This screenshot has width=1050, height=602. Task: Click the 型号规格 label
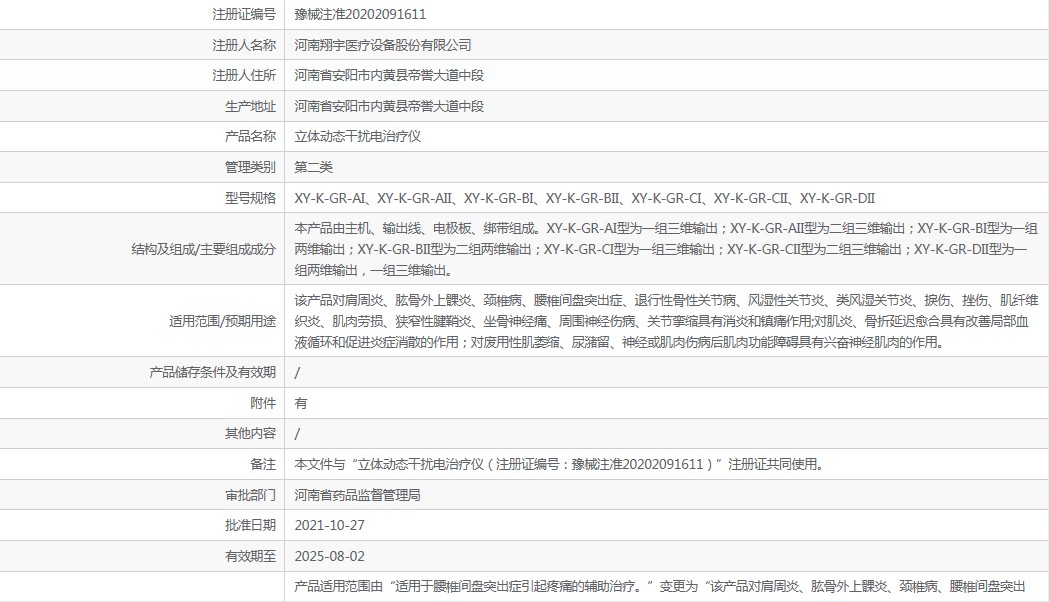[250, 198]
